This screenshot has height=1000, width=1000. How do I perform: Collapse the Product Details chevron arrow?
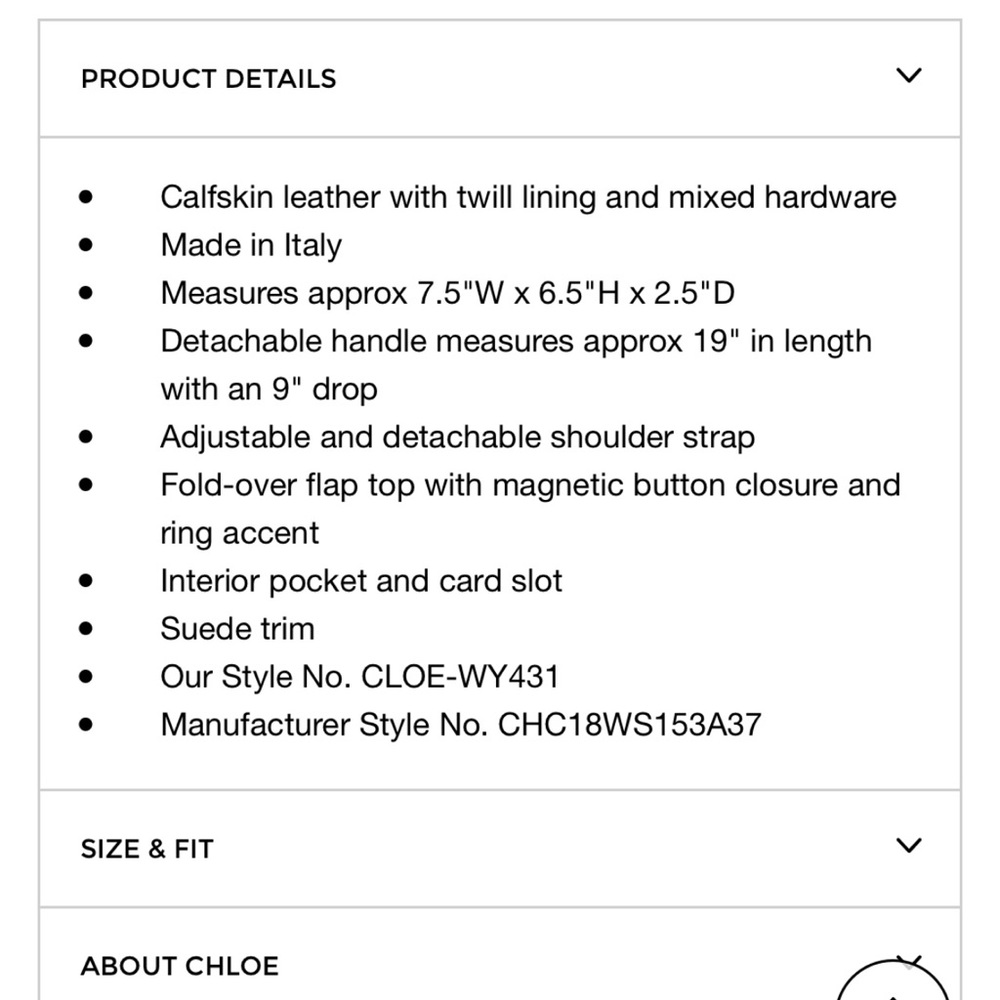click(x=908, y=75)
